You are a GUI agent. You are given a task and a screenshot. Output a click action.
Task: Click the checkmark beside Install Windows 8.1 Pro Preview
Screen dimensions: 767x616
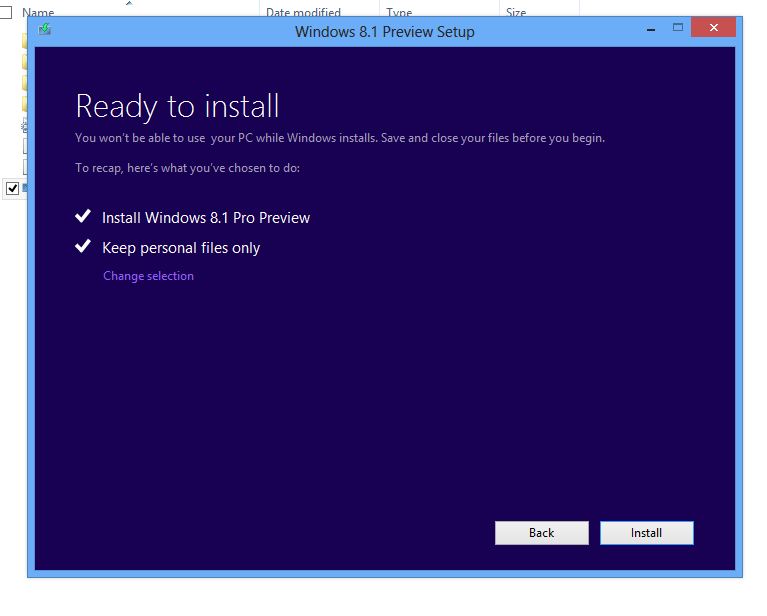point(83,216)
